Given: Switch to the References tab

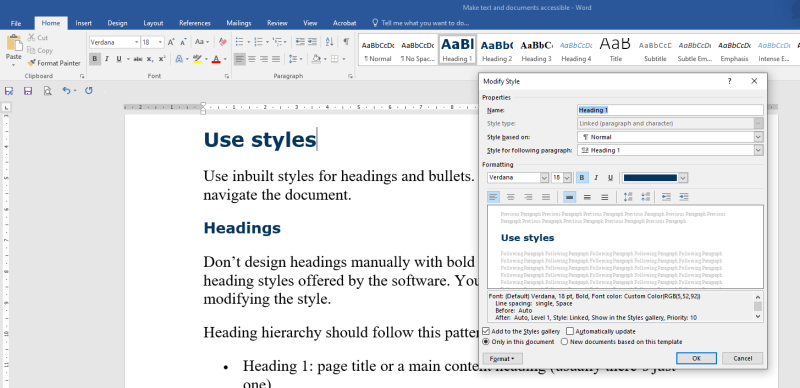Looking at the screenshot, I should [195, 23].
